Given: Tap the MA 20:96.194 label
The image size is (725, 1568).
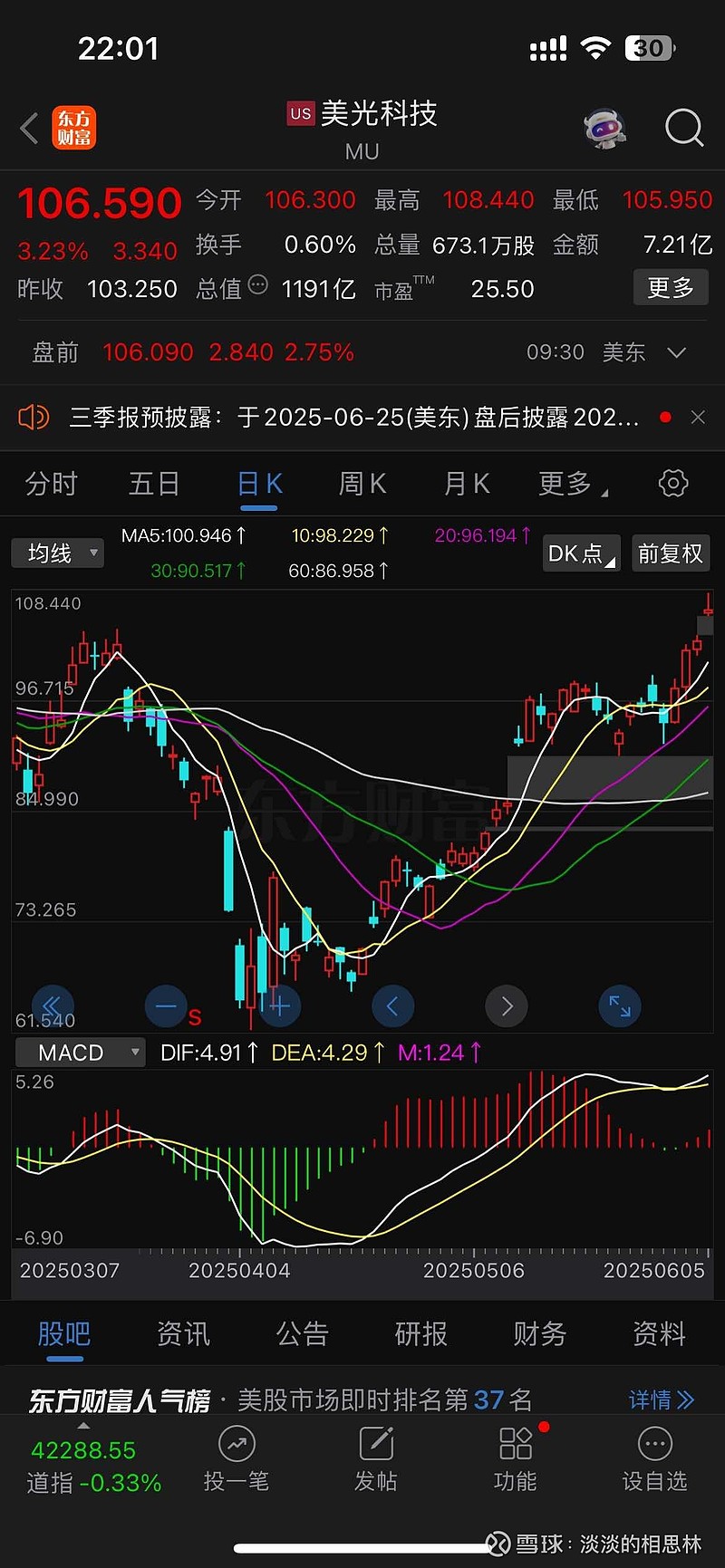Looking at the screenshot, I should (483, 535).
